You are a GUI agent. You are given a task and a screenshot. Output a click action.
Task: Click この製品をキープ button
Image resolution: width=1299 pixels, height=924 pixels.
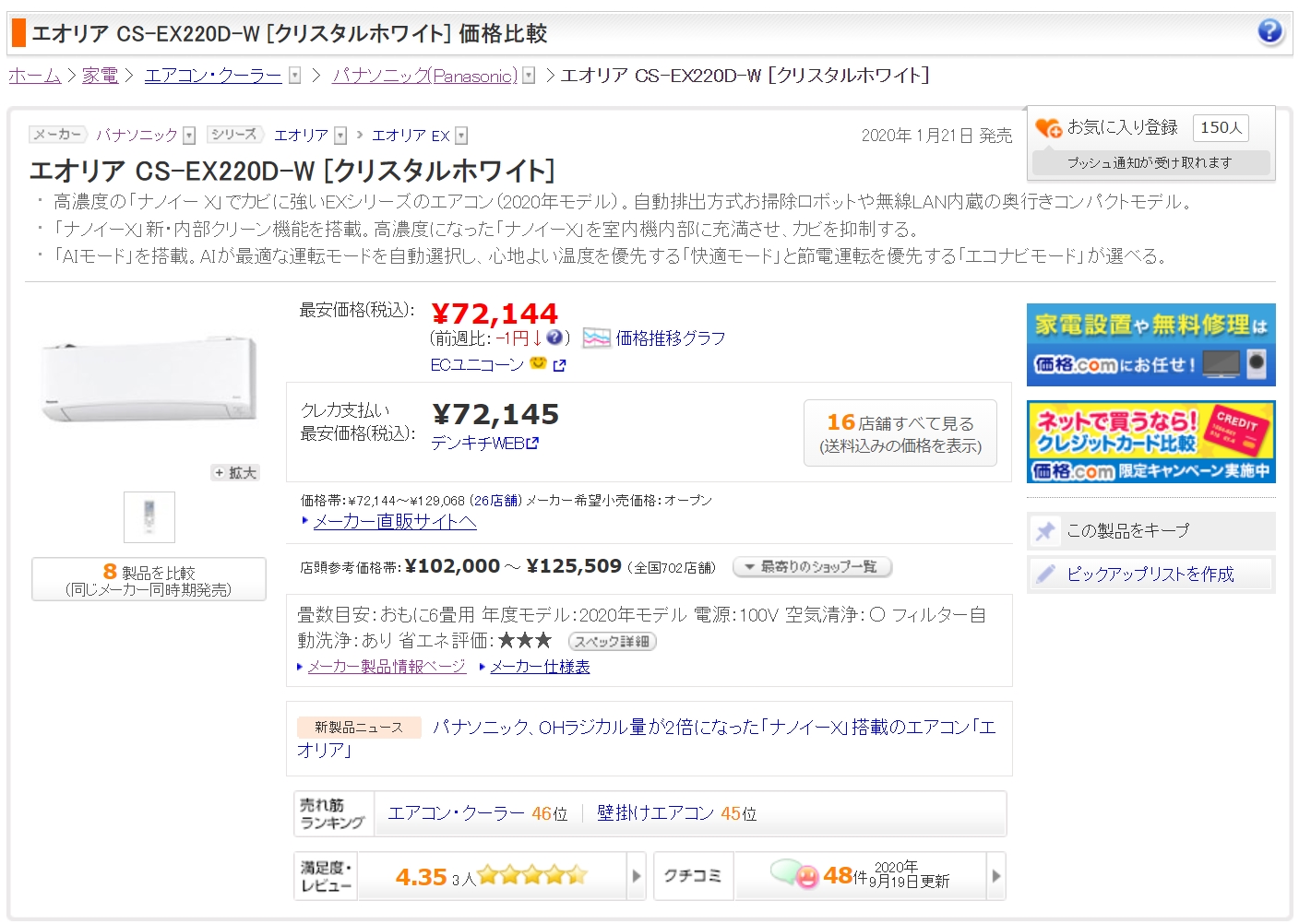(1150, 531)
